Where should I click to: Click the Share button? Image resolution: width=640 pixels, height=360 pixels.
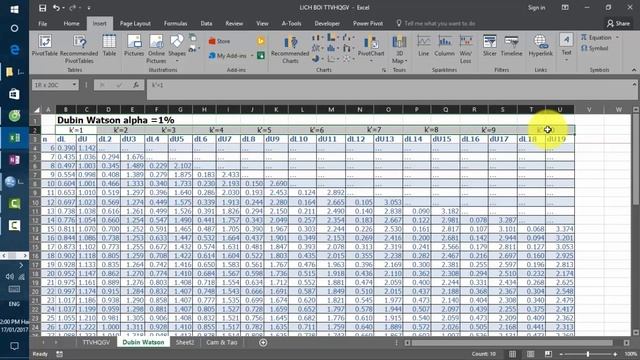618,24
